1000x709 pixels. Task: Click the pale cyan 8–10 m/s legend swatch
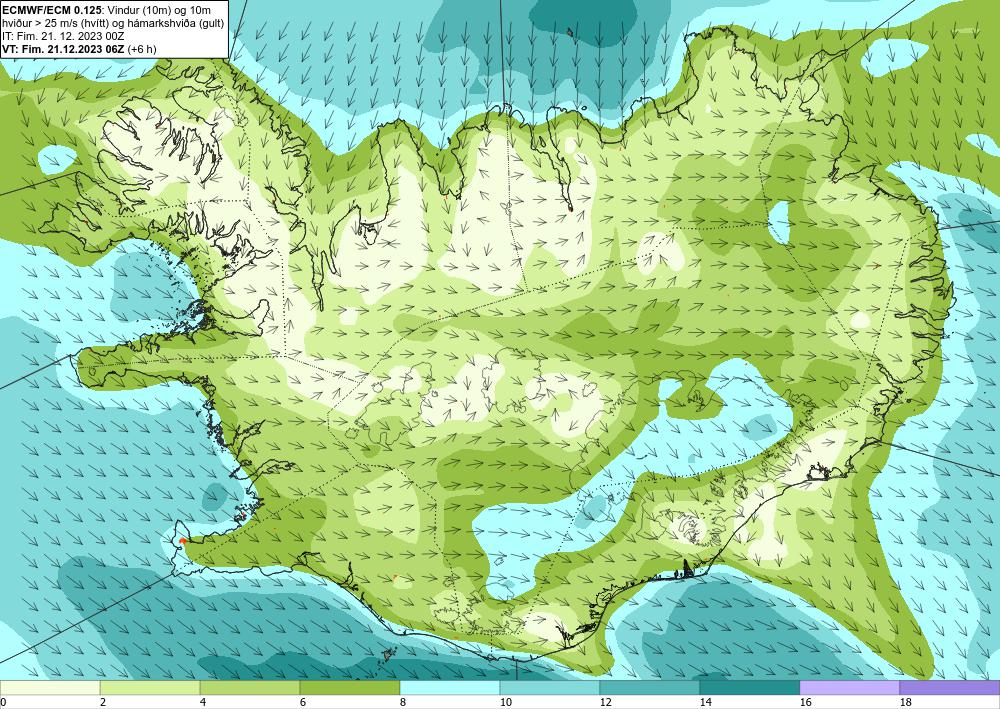pos(450,688)
